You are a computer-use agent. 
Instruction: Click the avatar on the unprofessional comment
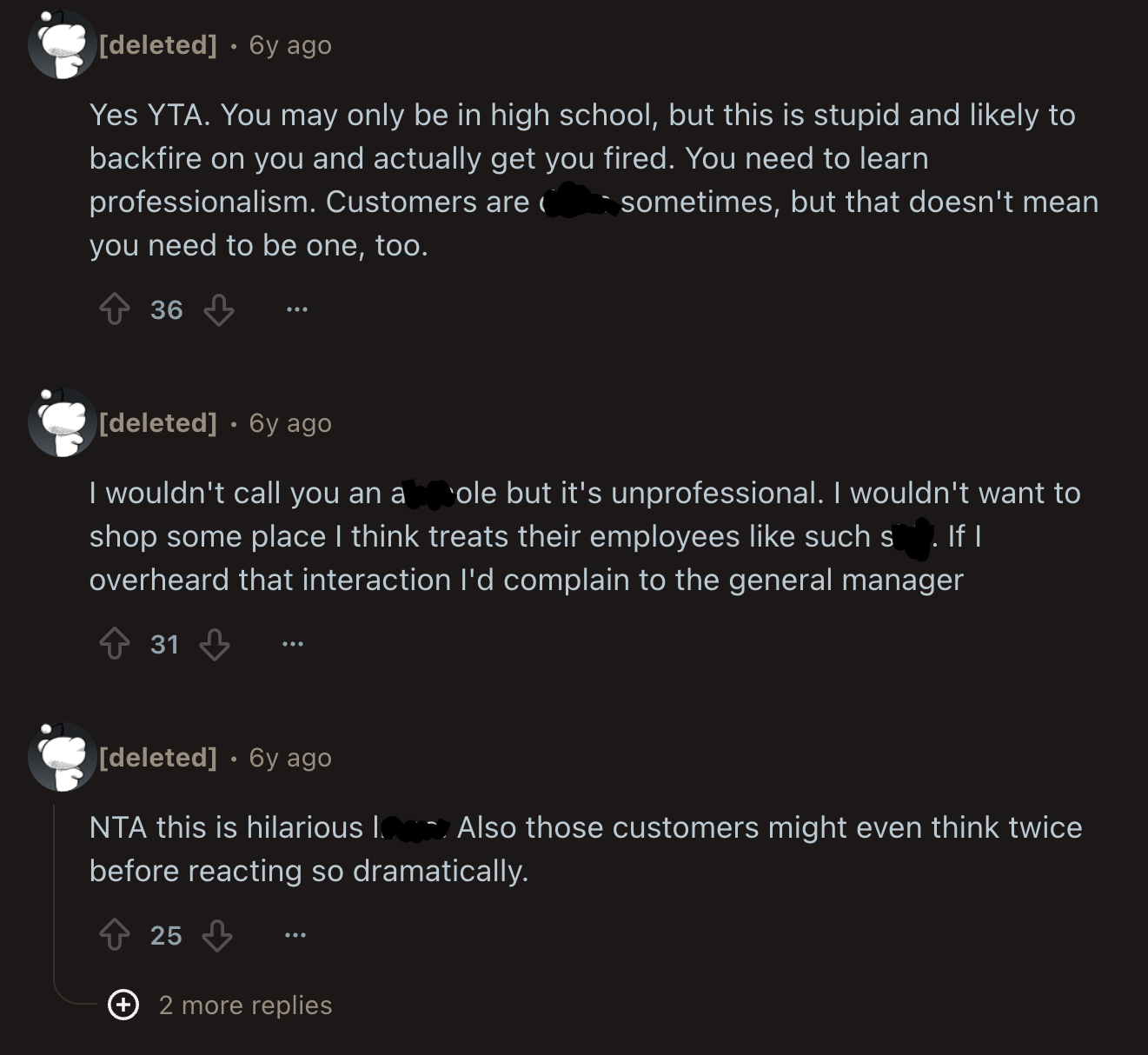62,422
